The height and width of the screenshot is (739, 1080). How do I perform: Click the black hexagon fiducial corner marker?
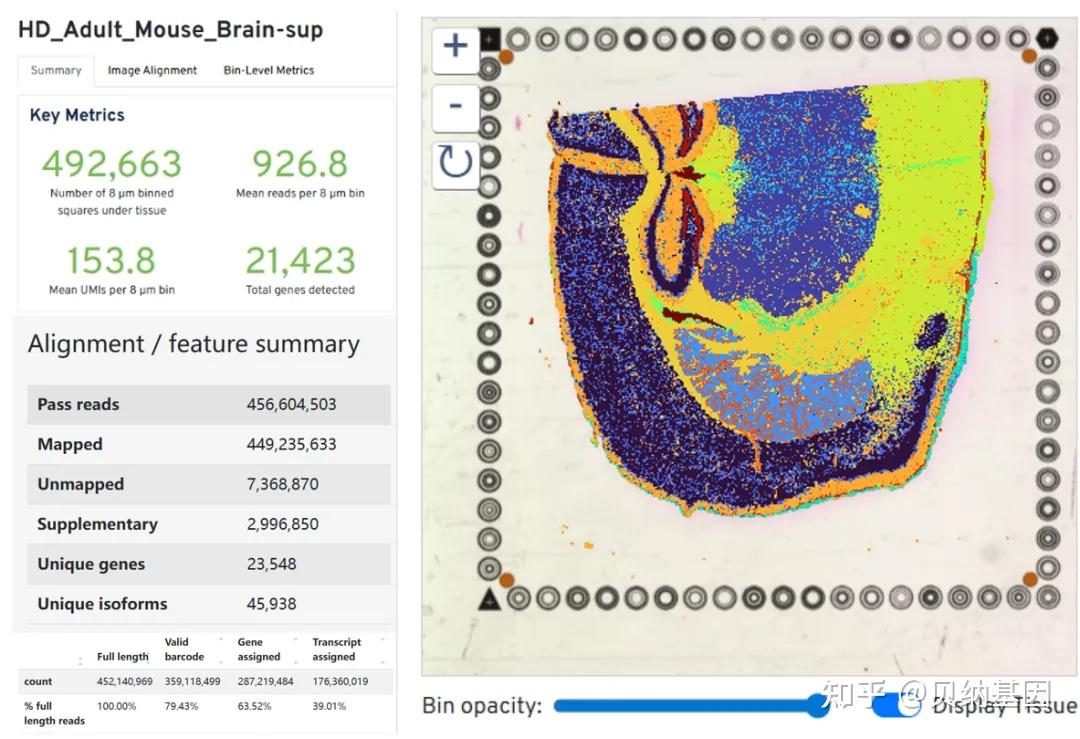click(1047, 39)
